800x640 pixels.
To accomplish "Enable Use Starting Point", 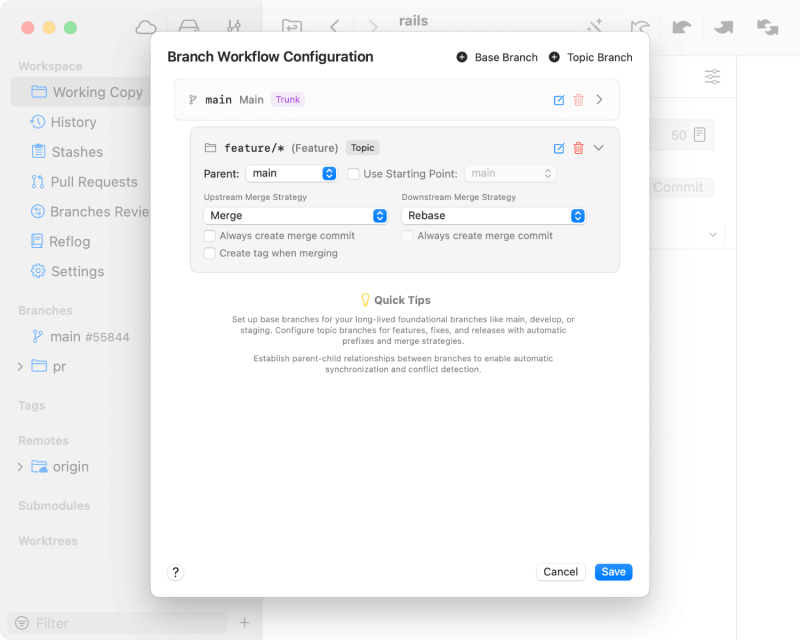I will (355, 172).
